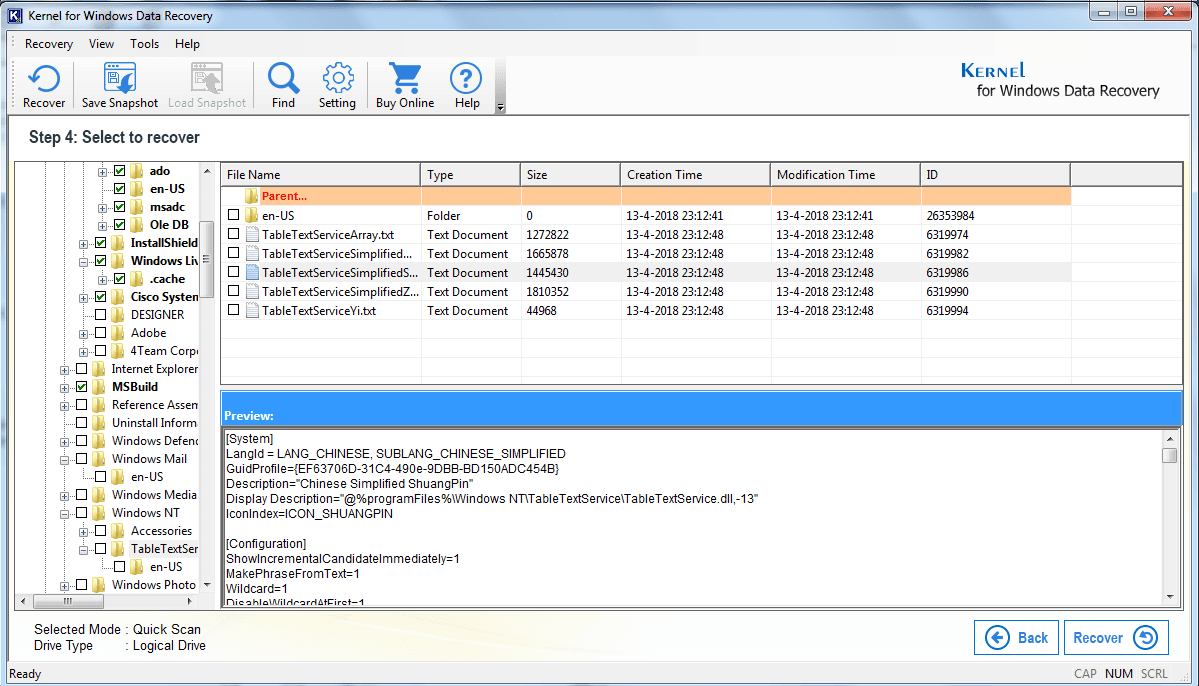Expand the Windows Photo tree node
Viewport: 1199px width, 686px height.
tap(65, 586)
